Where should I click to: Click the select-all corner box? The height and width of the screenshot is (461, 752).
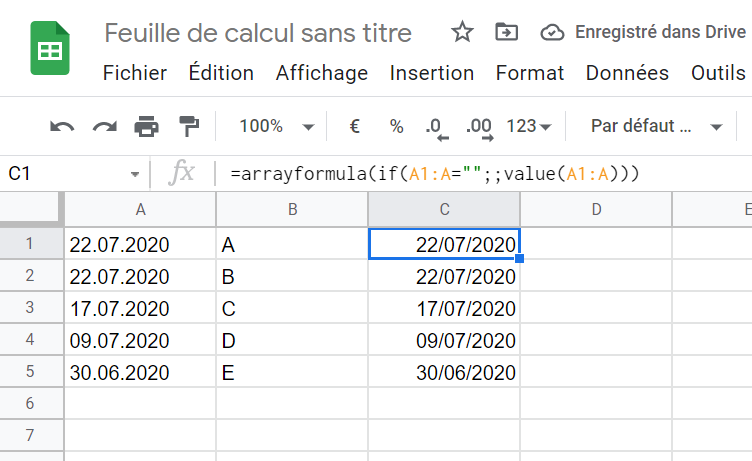30,209
